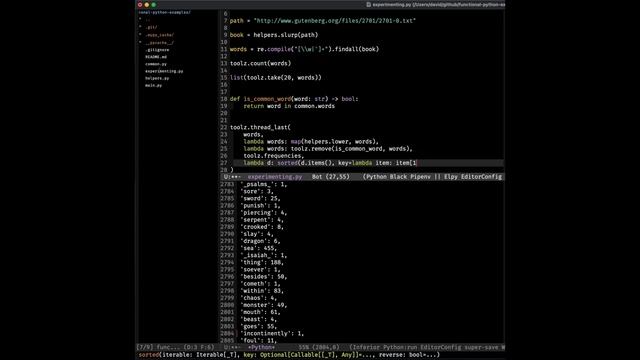
Task: Click the 'def is_common_word' function definition
Action: 294,99
